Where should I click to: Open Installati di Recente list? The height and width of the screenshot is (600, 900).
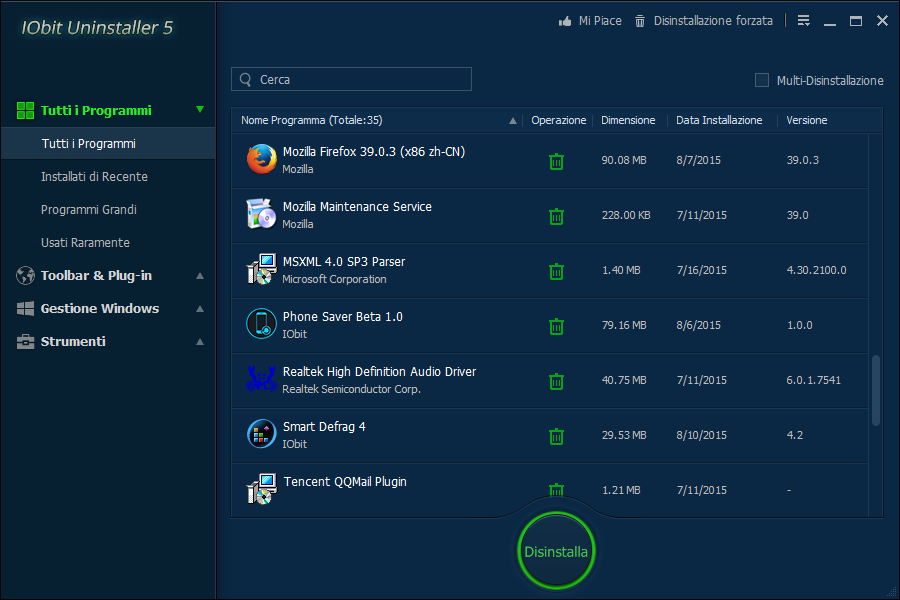coord(94,177)
